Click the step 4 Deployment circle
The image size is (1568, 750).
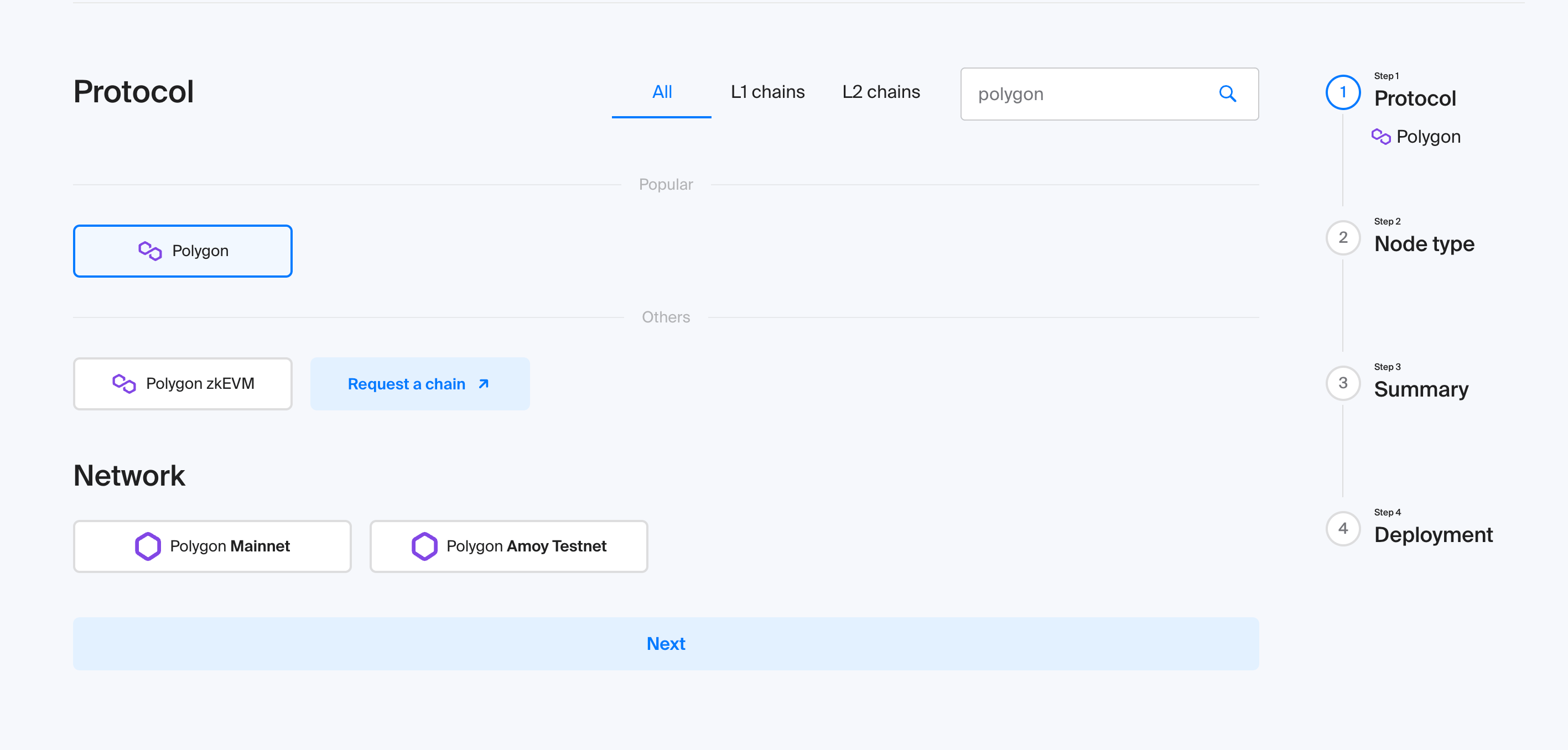click(x=1343, y=529)
